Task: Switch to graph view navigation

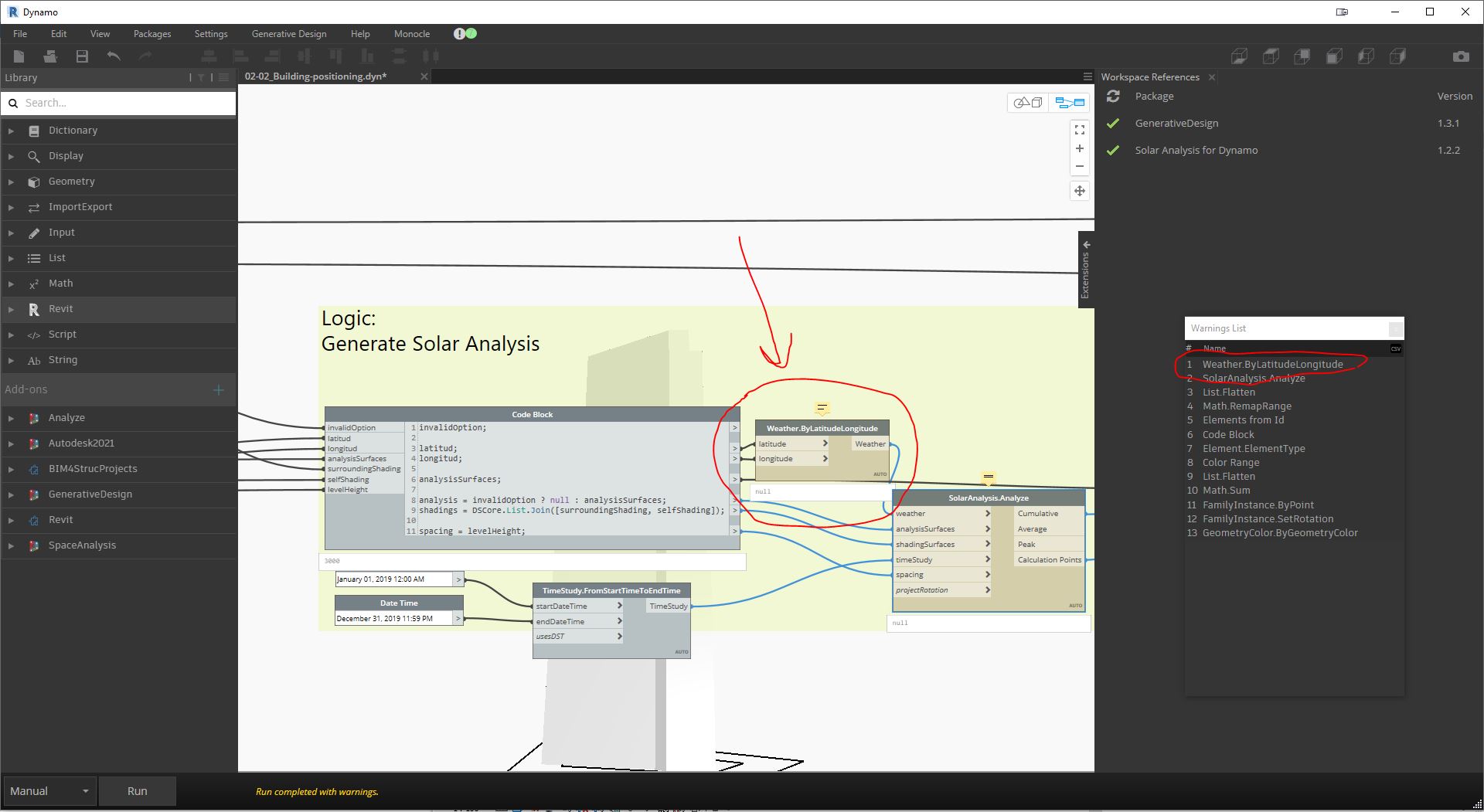Action: click(1070, 103)
